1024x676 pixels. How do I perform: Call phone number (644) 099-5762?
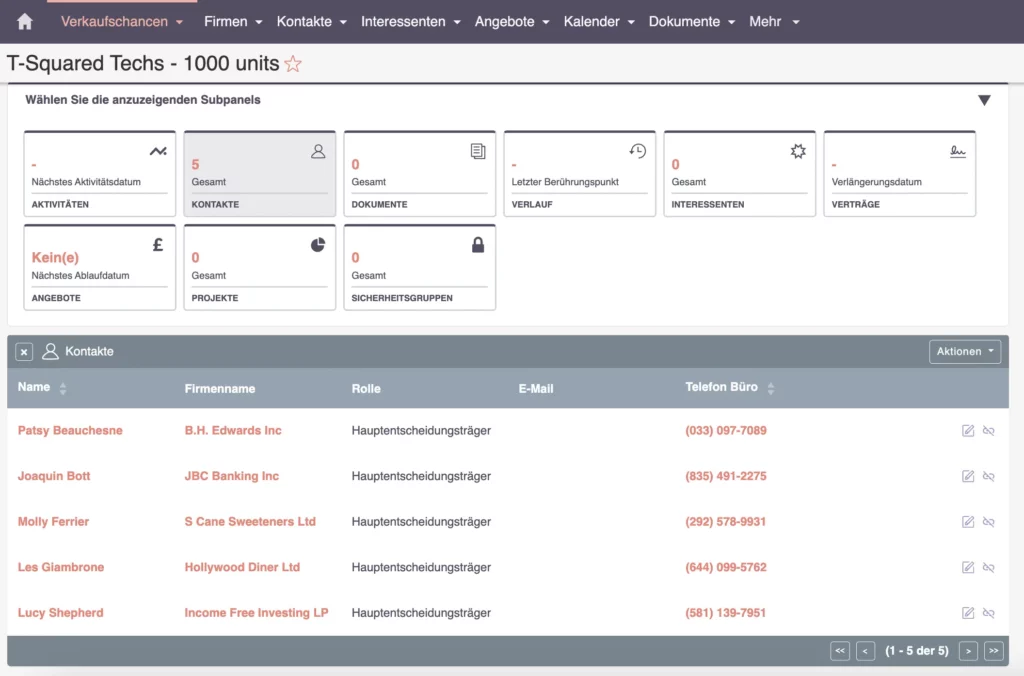726,568
